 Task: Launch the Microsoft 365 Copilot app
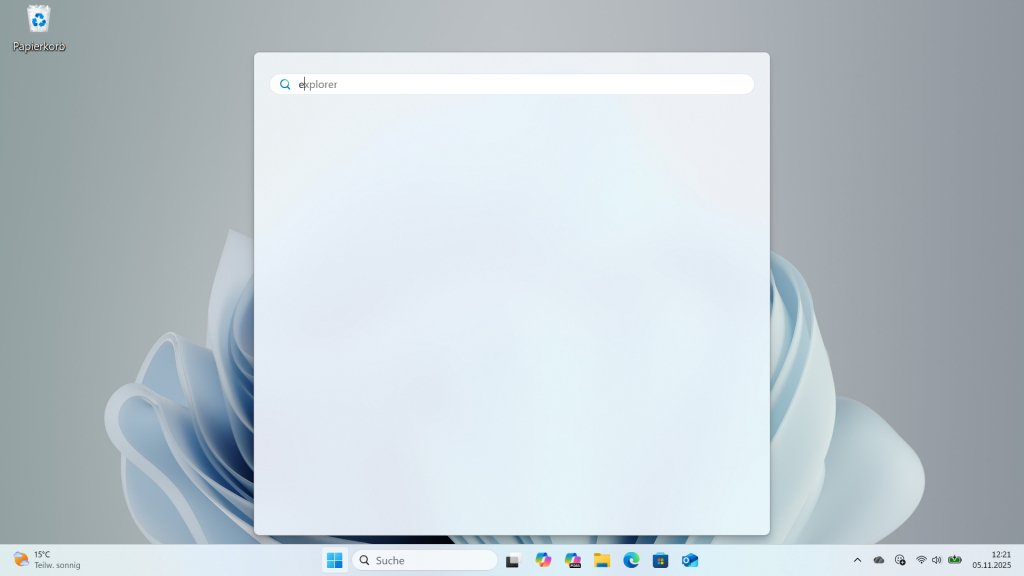[571, 560]
